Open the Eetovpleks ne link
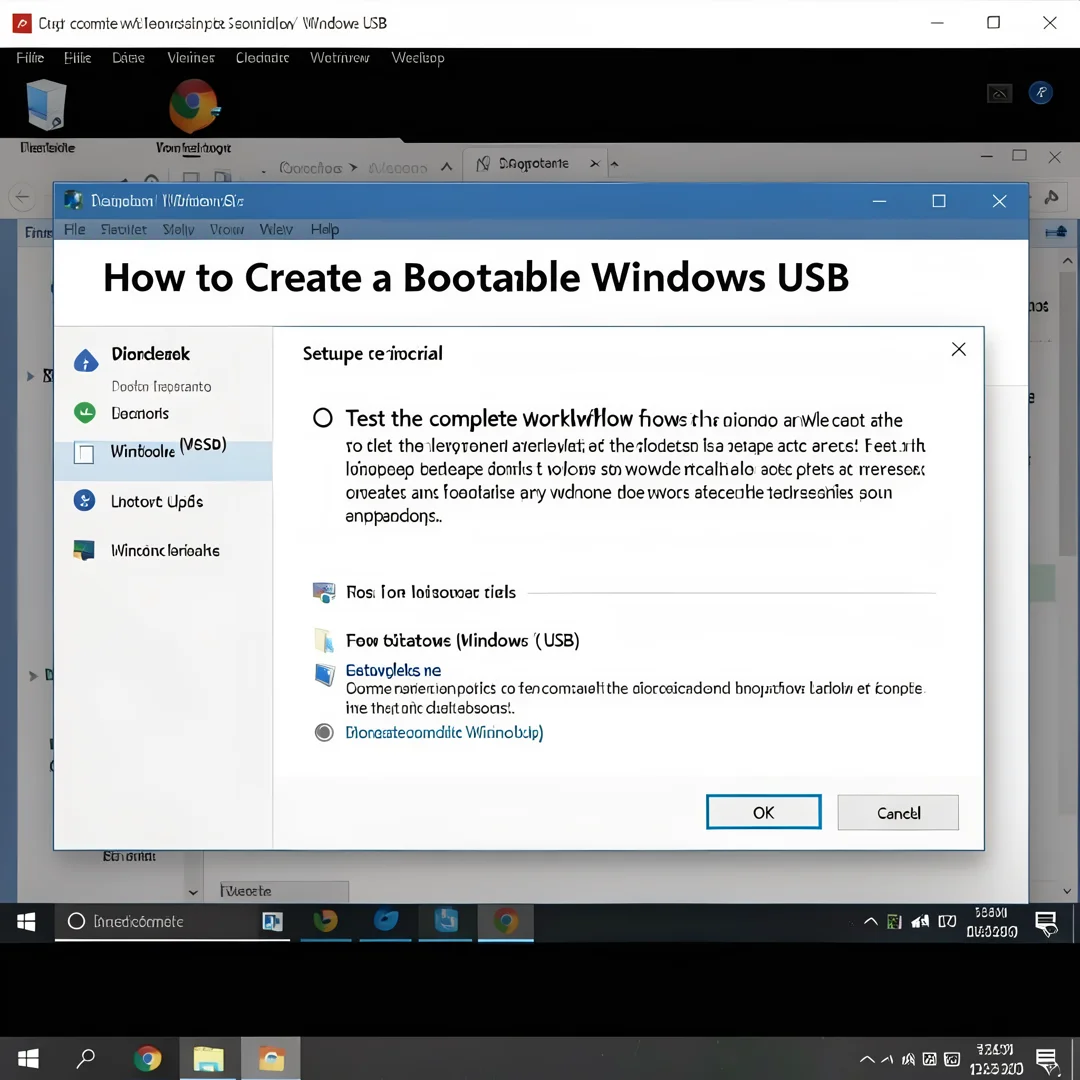This screenshot has width=1080, height=1080. [393, 670]
